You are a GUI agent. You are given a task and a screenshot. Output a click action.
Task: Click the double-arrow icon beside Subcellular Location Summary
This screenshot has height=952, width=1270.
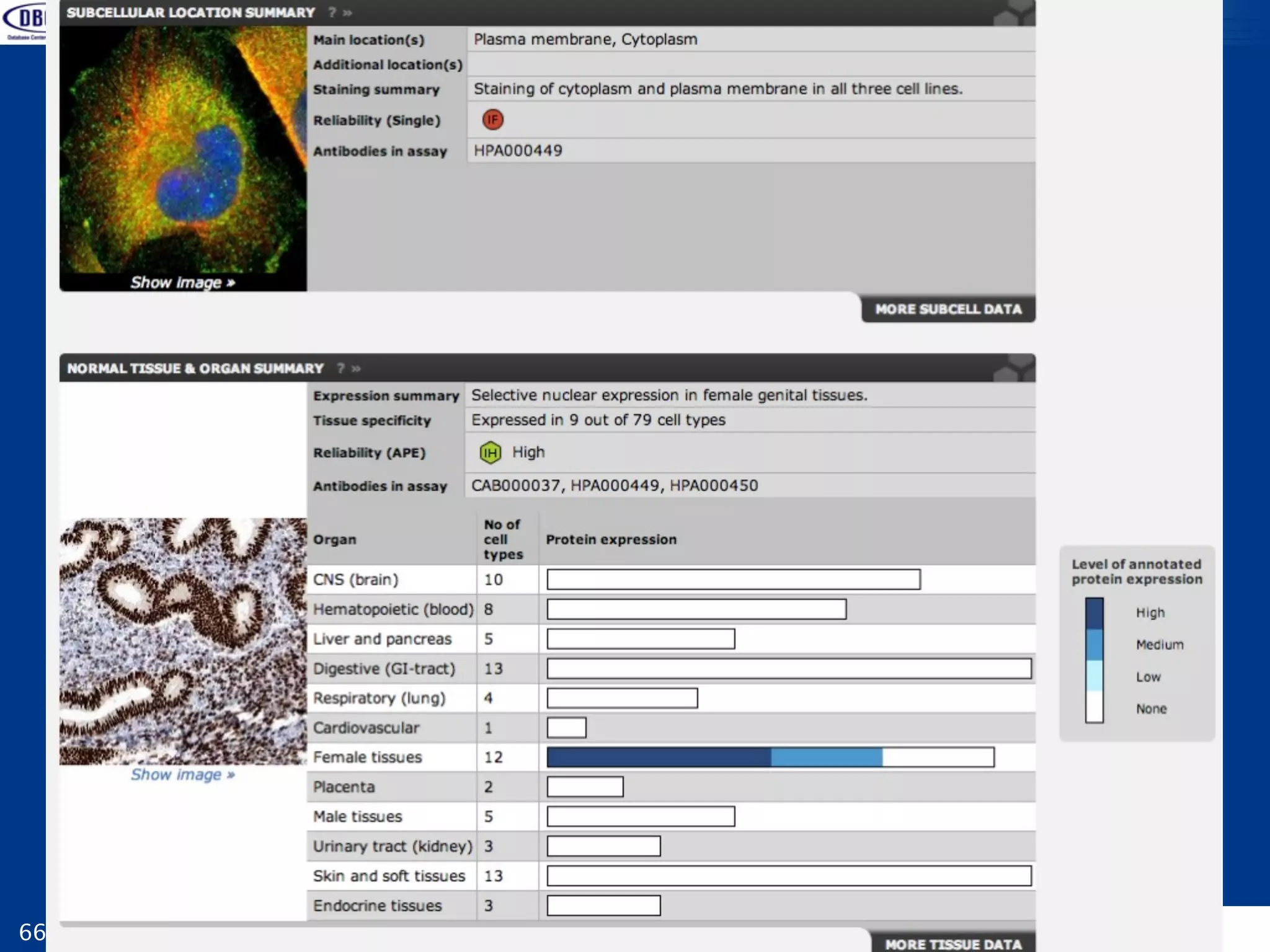[347, 12]
